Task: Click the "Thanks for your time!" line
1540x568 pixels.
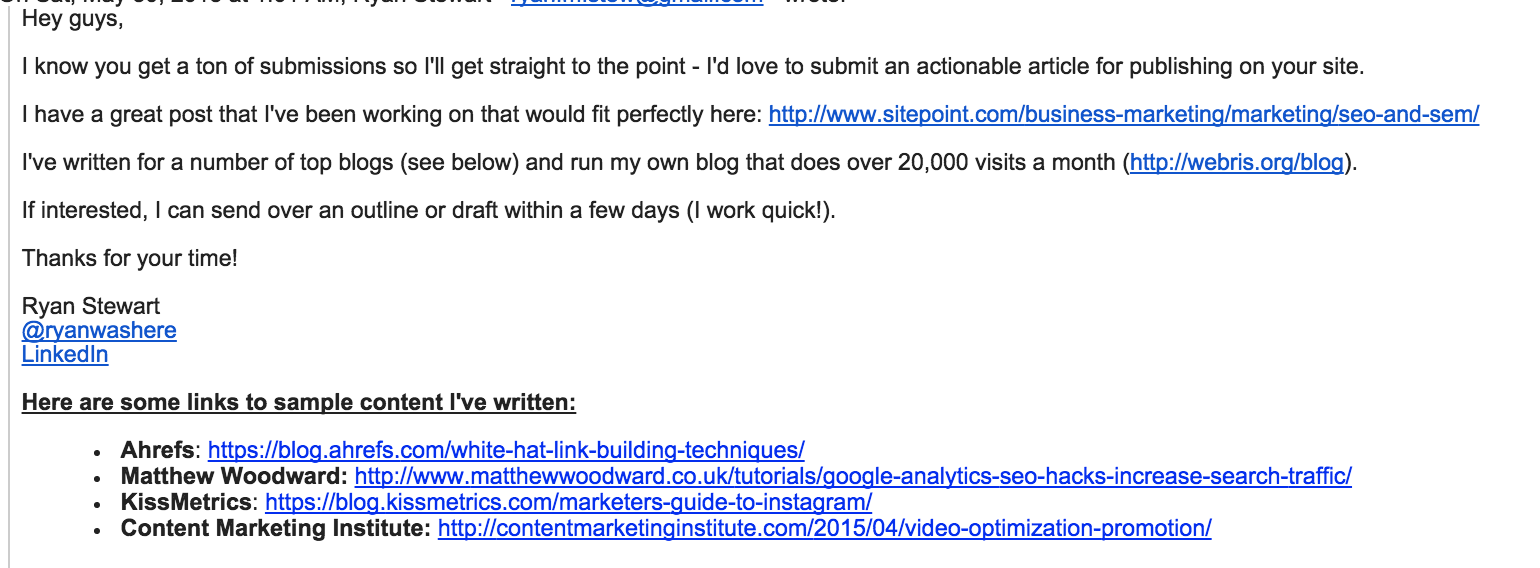Action: [130, 259]
